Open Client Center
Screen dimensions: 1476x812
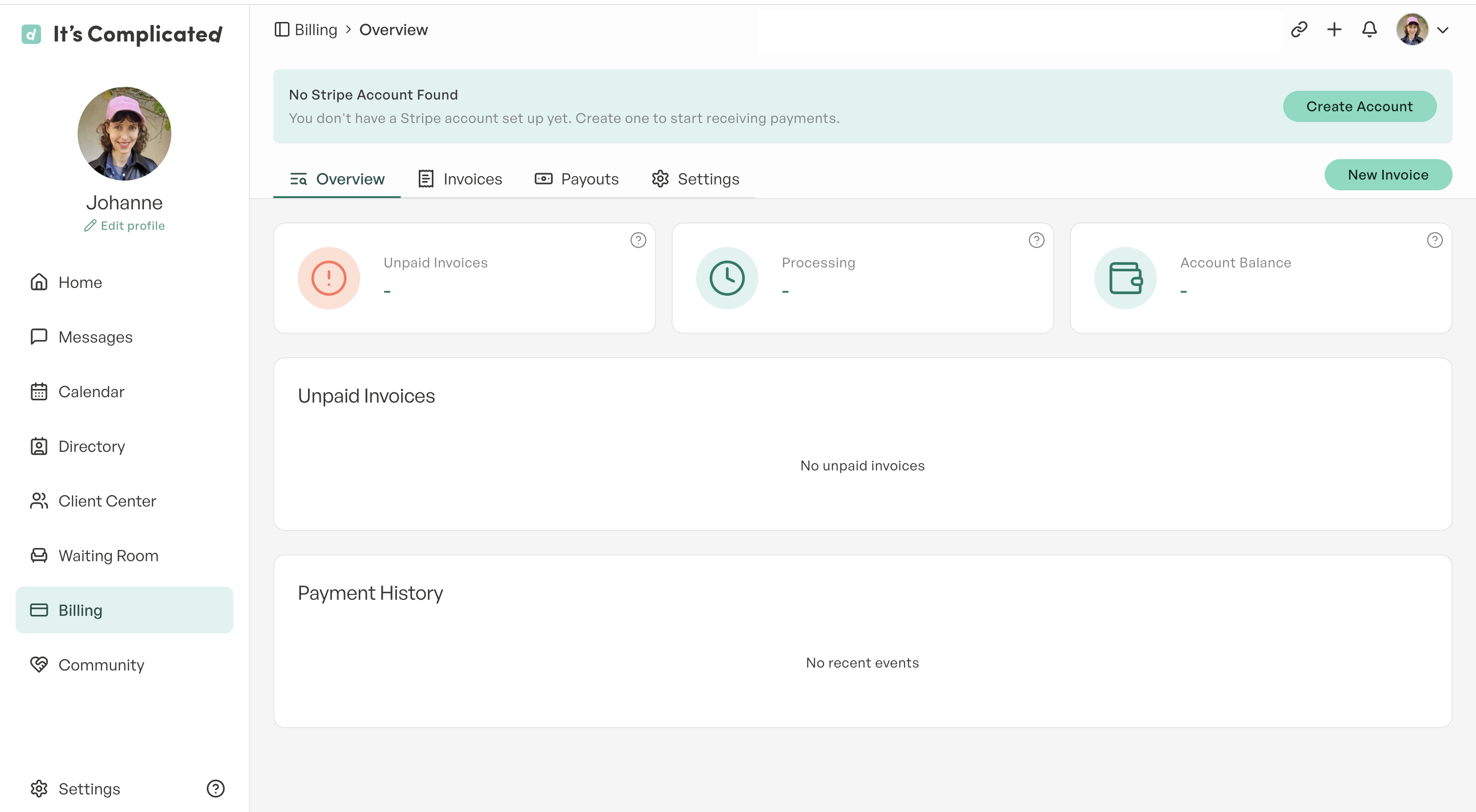(124, 500)
